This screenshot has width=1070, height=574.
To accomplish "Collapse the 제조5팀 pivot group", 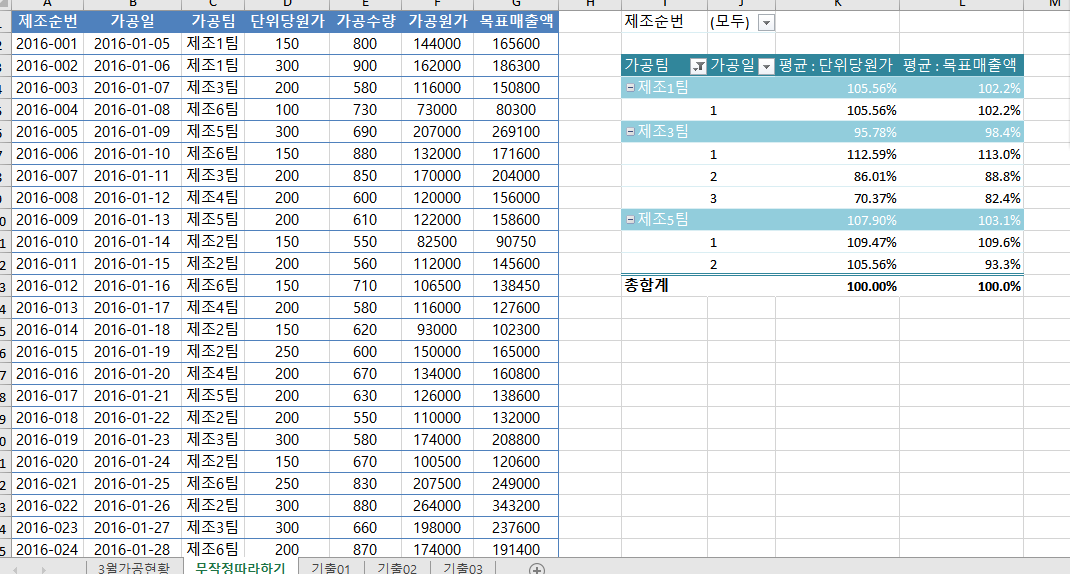I will point(629,220).
